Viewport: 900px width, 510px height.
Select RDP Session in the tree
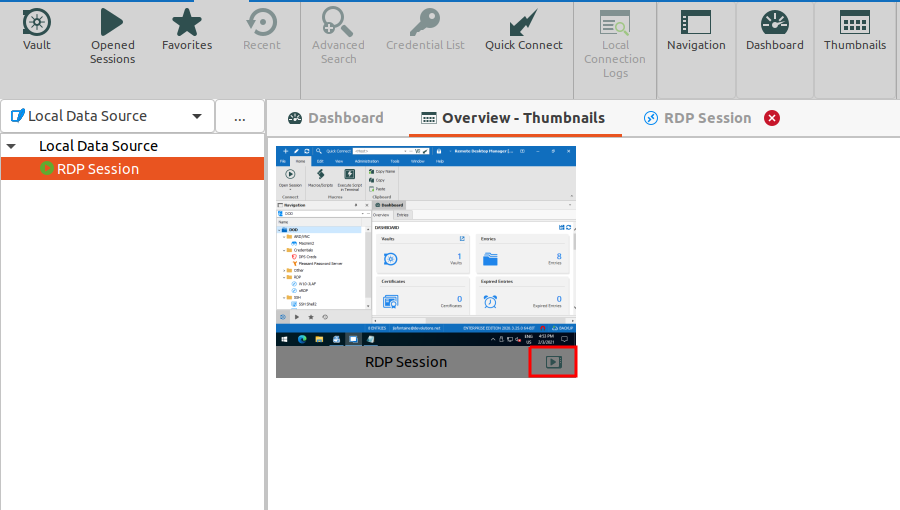point(97,169)
